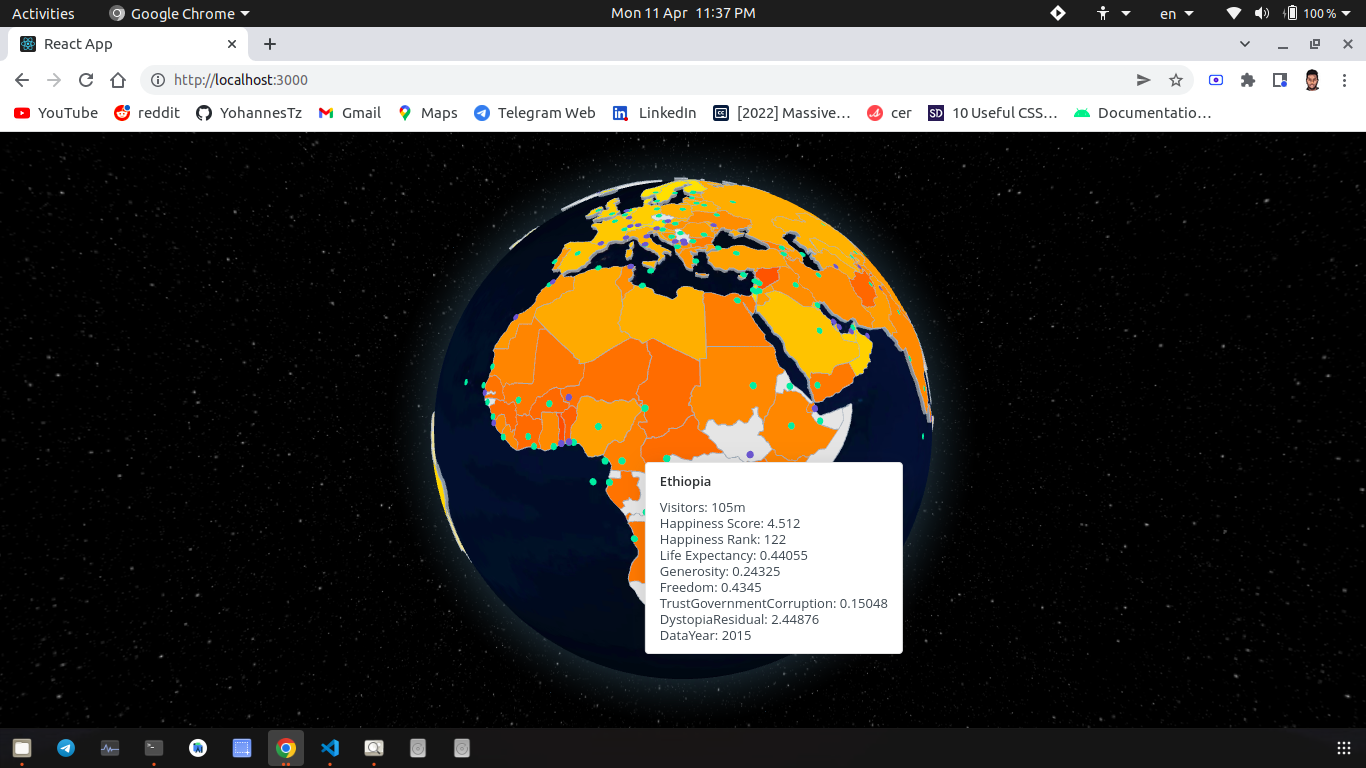
Task: Open the Telegram Web bookmark
Action: (x=535, y=113)
